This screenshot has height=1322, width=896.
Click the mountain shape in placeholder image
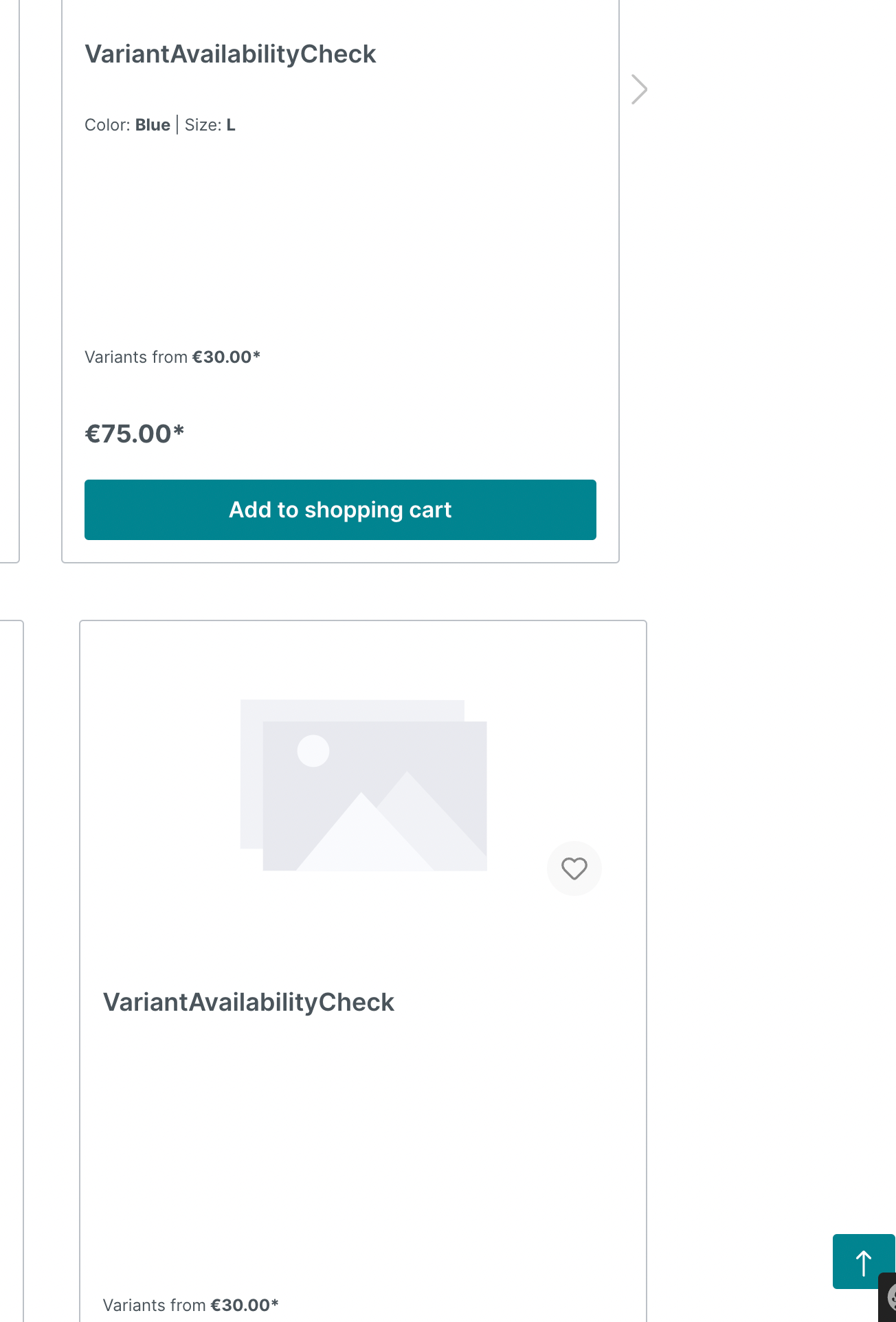[x=364, y=838]
